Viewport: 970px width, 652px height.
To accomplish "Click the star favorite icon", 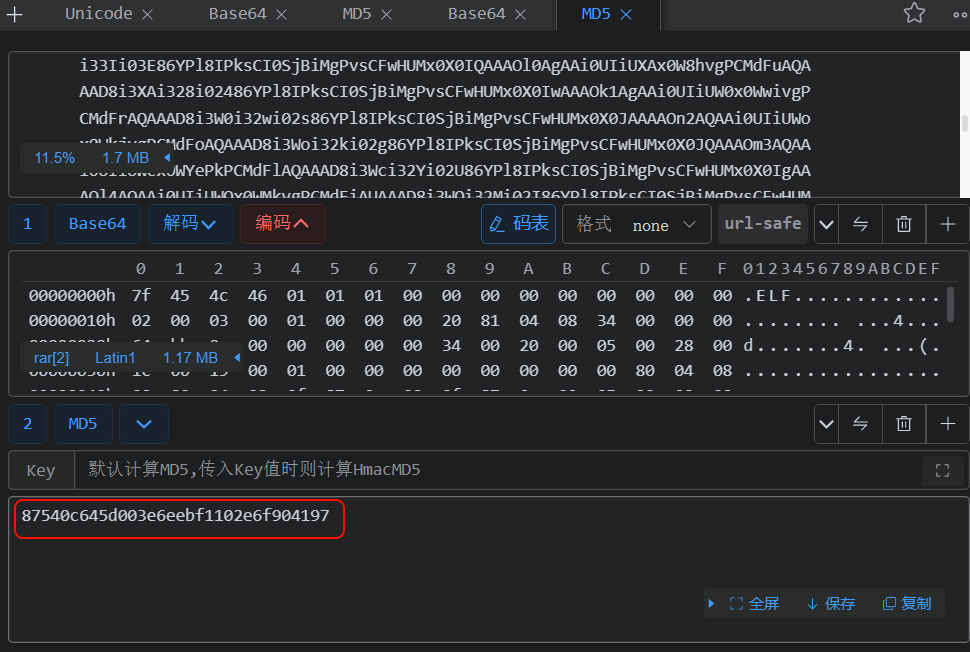I will tap(914, 13).
